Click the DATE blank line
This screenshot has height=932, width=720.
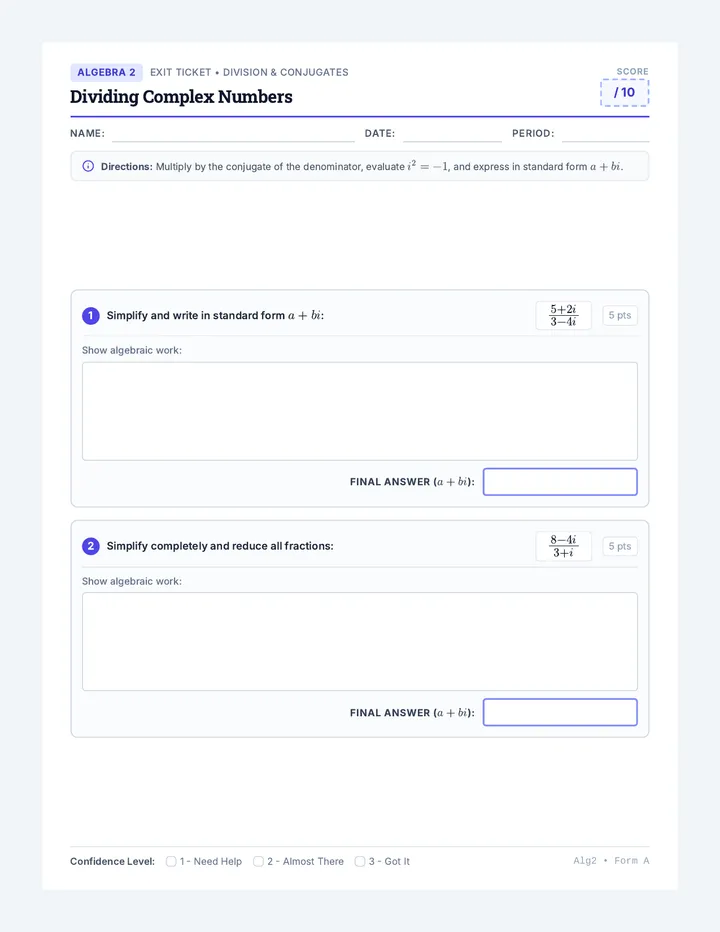(452, 135)
